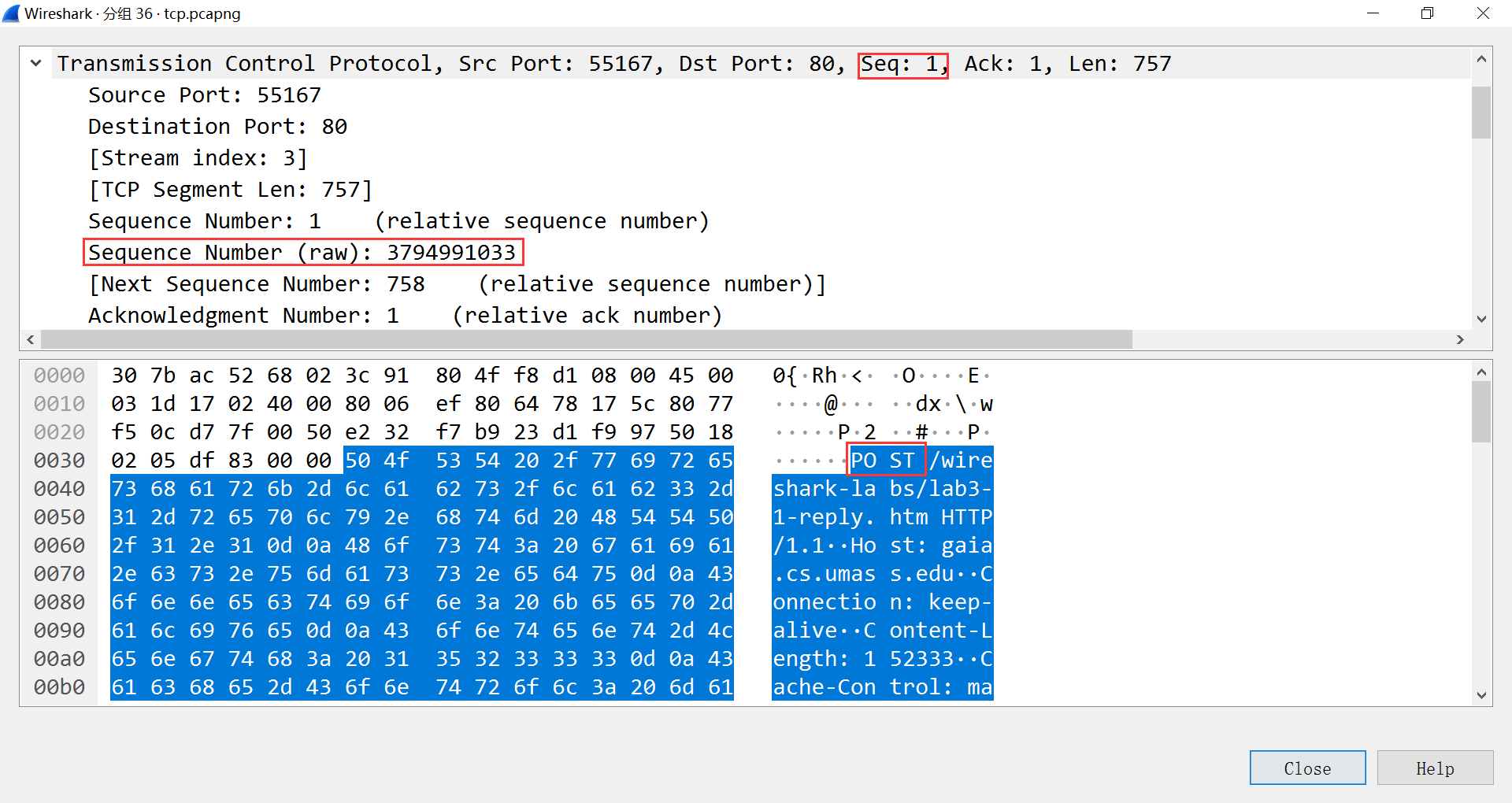Click ASCII text ".cs.umas" in hex pane
The height and width of the screenshot is (803, 1512).
(x=824, y=574)
